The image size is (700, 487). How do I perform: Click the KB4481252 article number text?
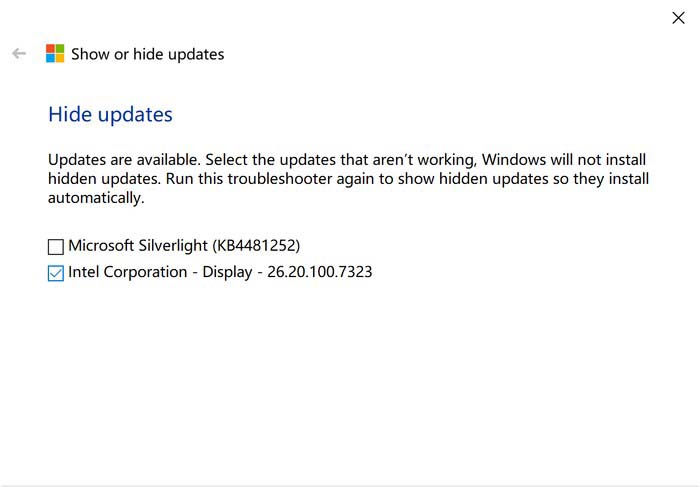coord(256,245)
